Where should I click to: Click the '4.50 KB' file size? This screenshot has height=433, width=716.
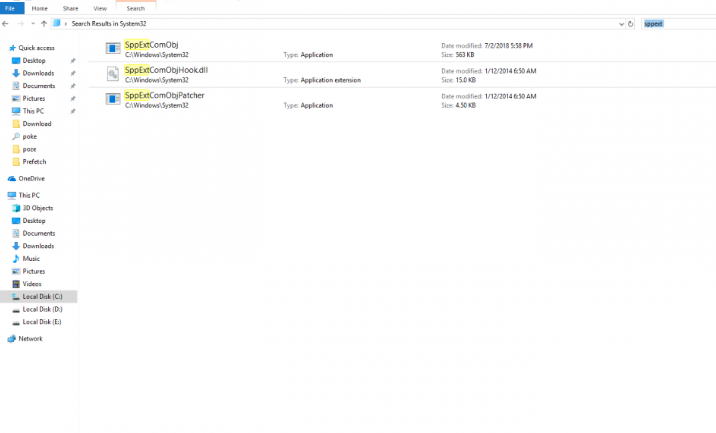465,105
